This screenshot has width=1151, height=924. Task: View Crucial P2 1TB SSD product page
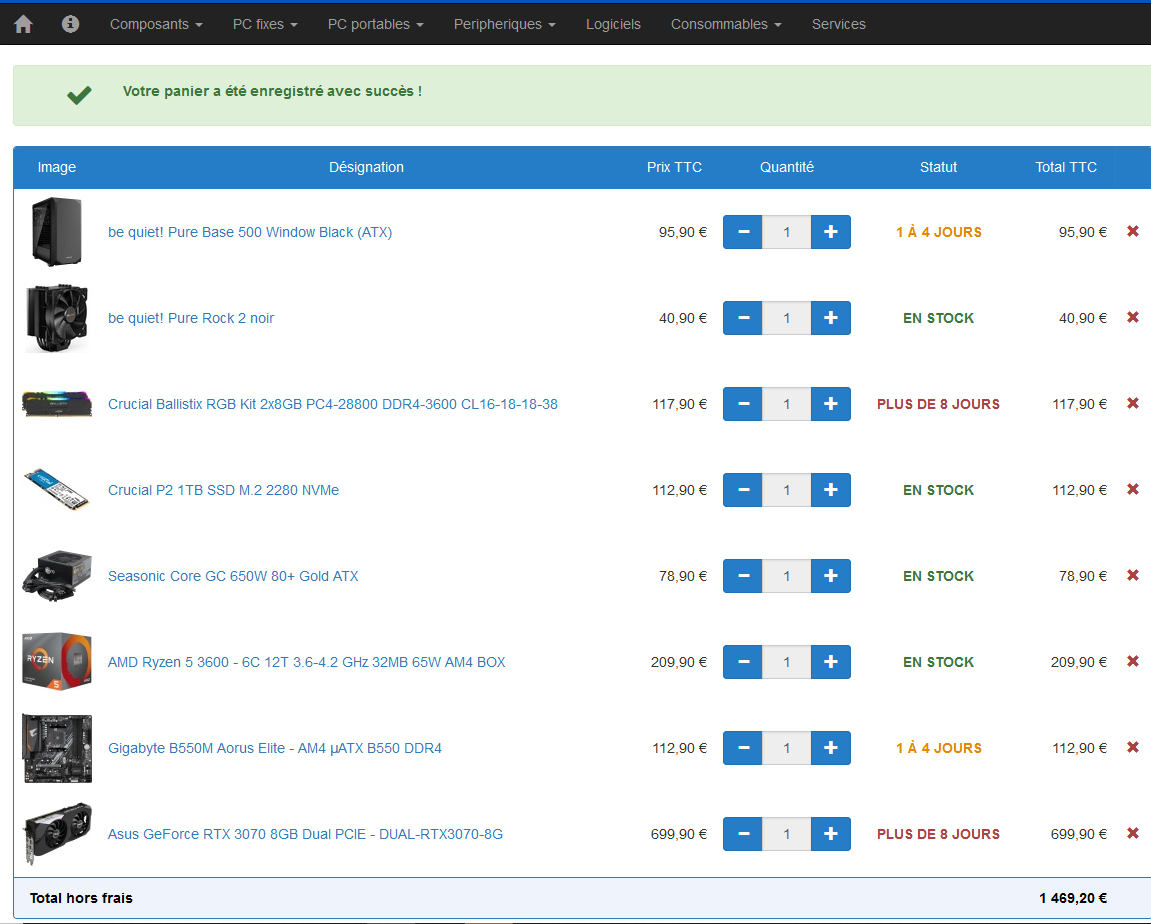click(x=223, y=490)
